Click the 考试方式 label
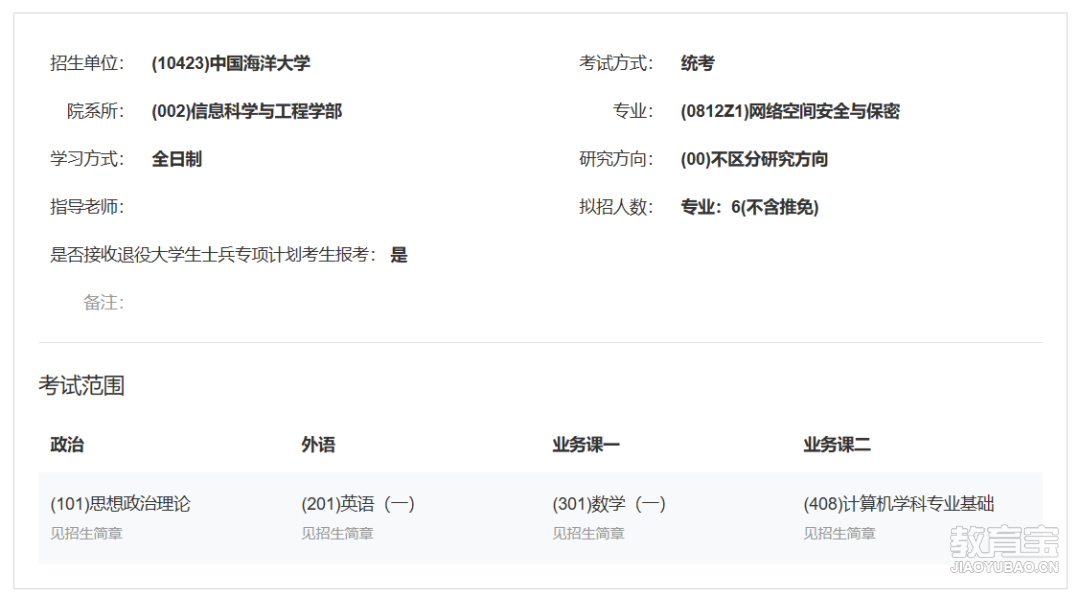 pyautogui.click(x=616, y=63)
